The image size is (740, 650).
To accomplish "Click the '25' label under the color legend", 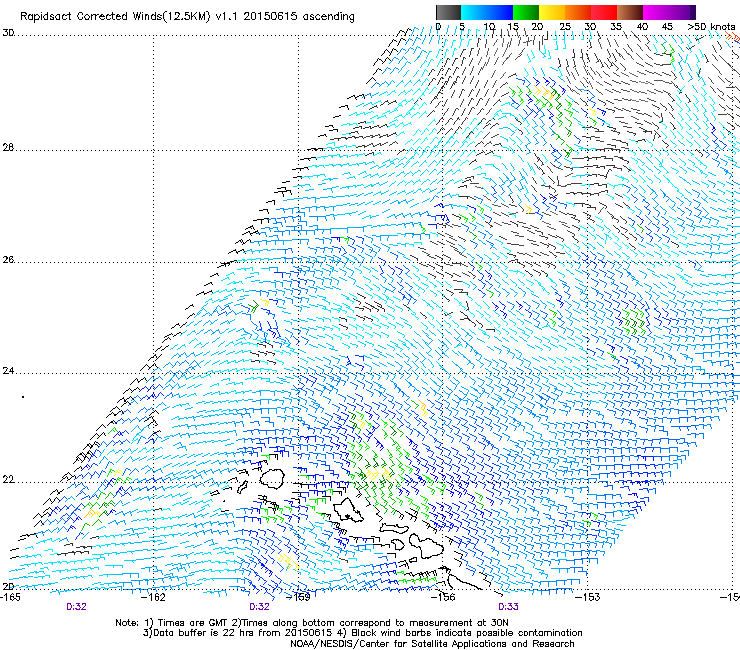I will click(x=564, y=26).
